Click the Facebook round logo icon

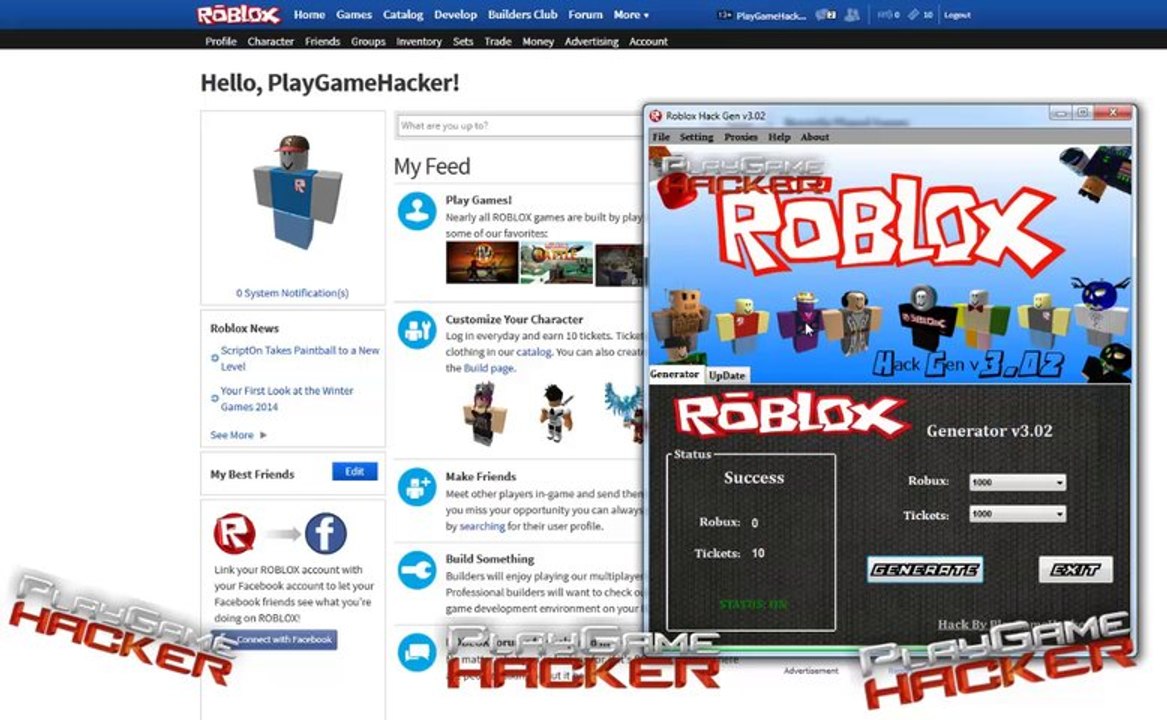326,533
